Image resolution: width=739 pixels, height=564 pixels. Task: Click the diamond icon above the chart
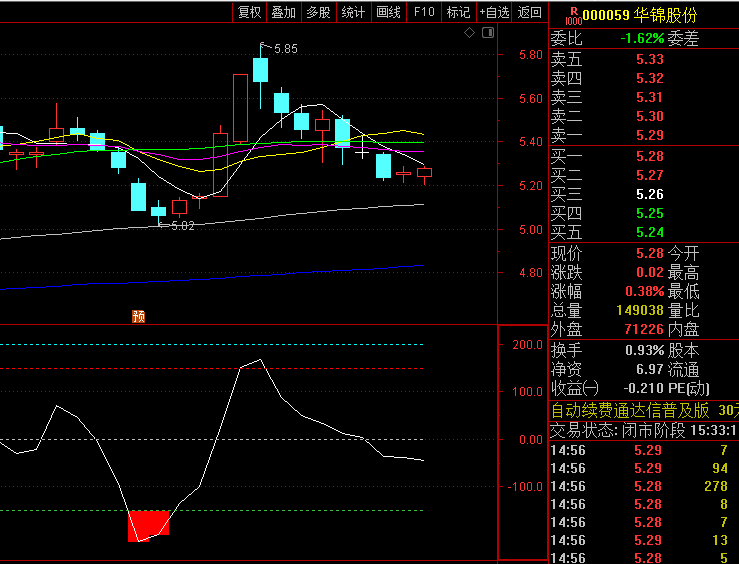[x=470, y=33]
